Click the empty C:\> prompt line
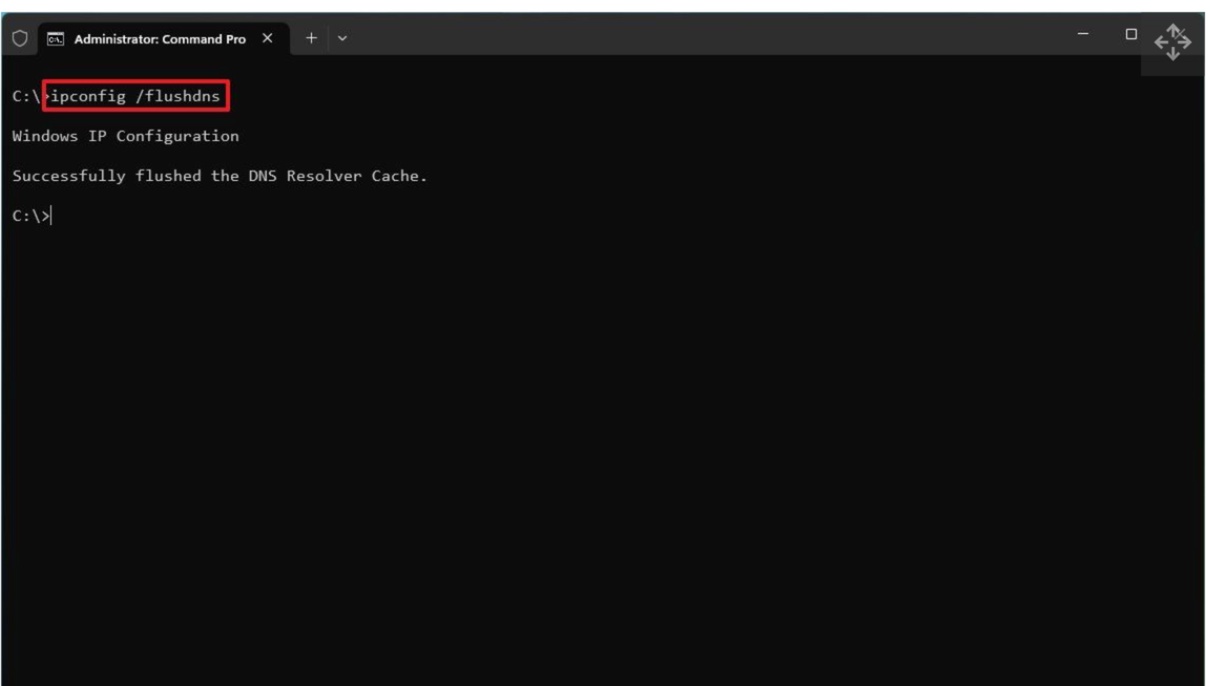 coord(31,215)
